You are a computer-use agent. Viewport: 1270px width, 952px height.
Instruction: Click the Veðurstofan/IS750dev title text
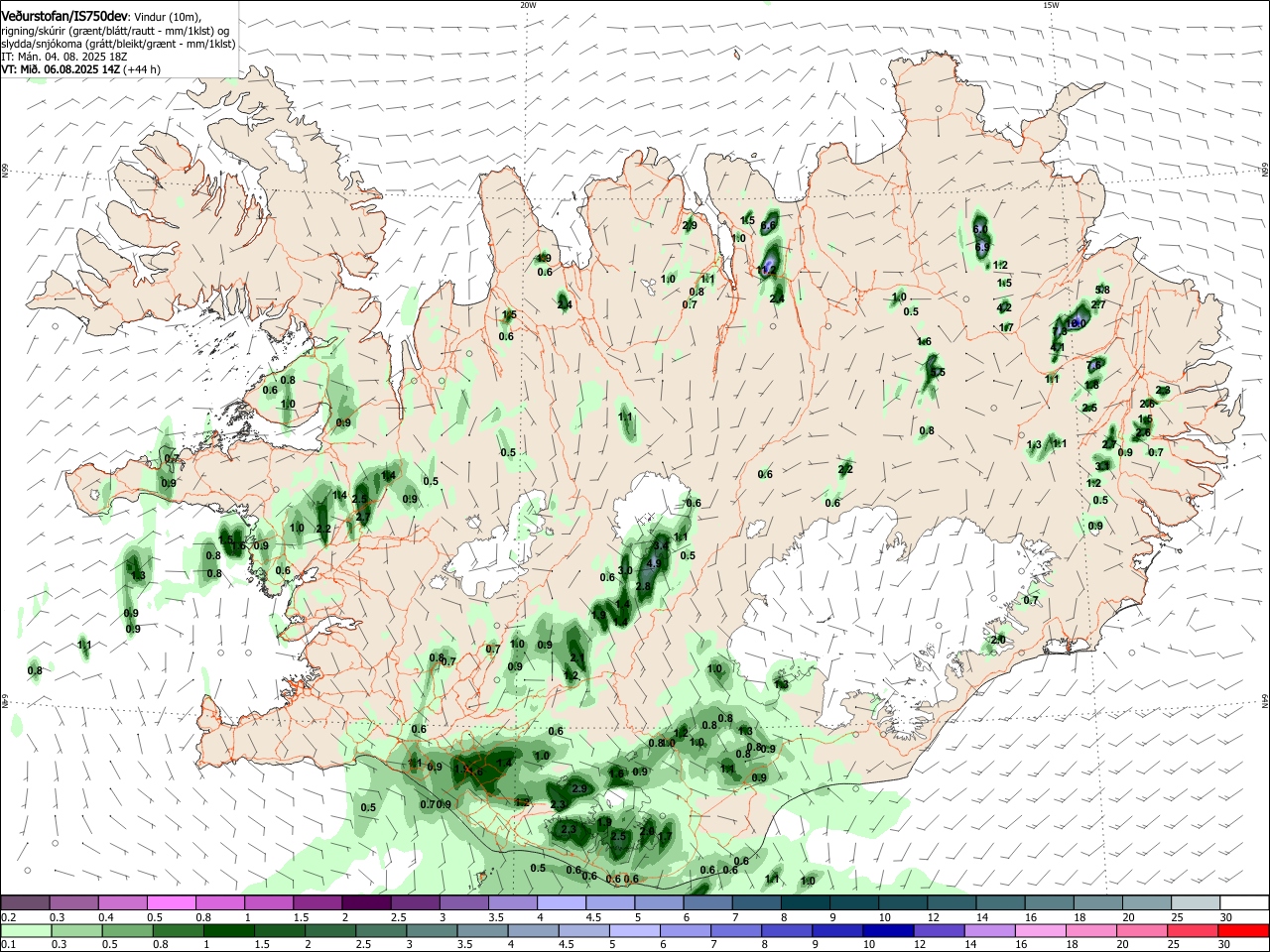[64, 17]
